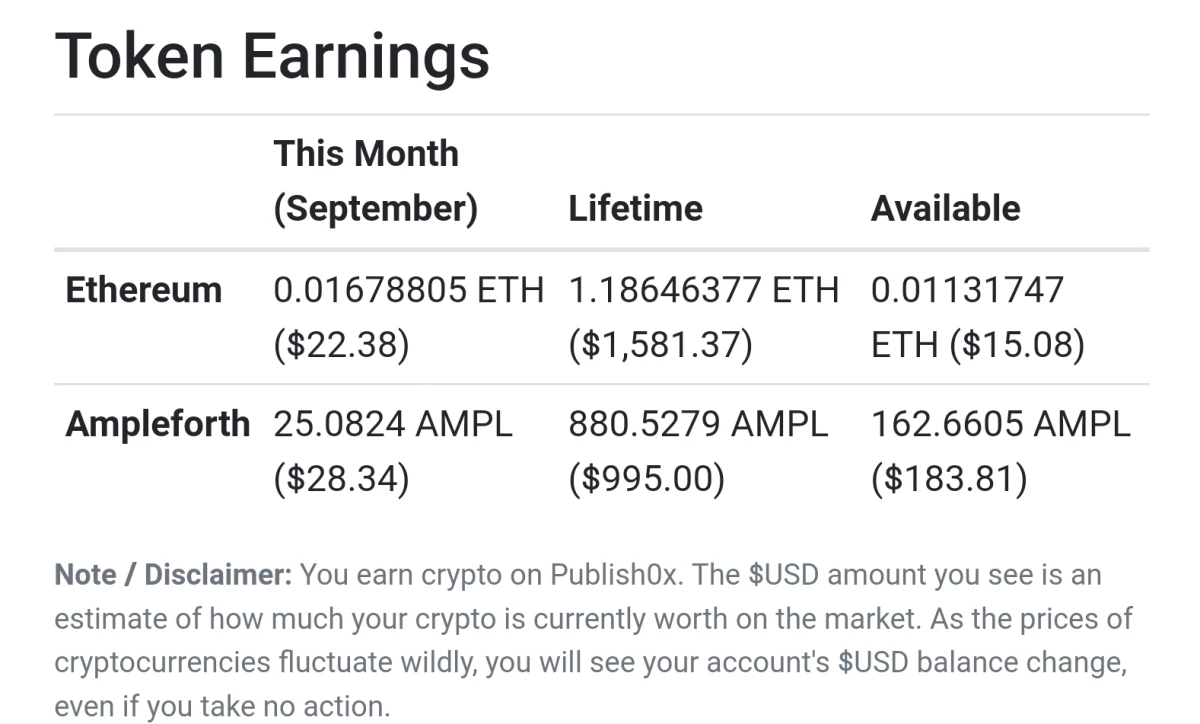Click Ethereum available amount 0.01131747
Image resolution: width=1200 pixels, height=724 pixels.
[x=967, y=290]
